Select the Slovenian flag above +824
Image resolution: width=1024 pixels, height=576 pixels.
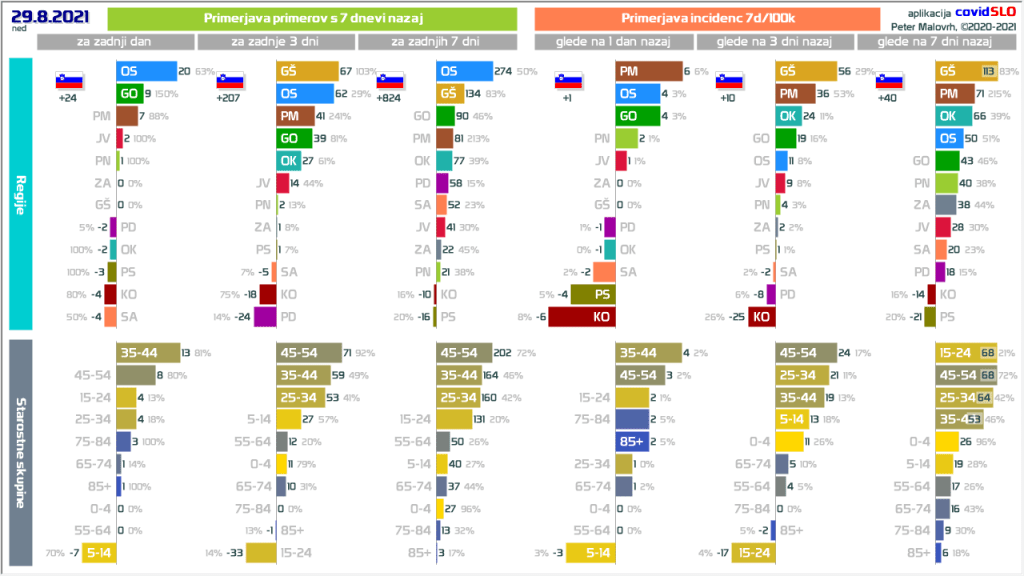(x=390, y=81)
